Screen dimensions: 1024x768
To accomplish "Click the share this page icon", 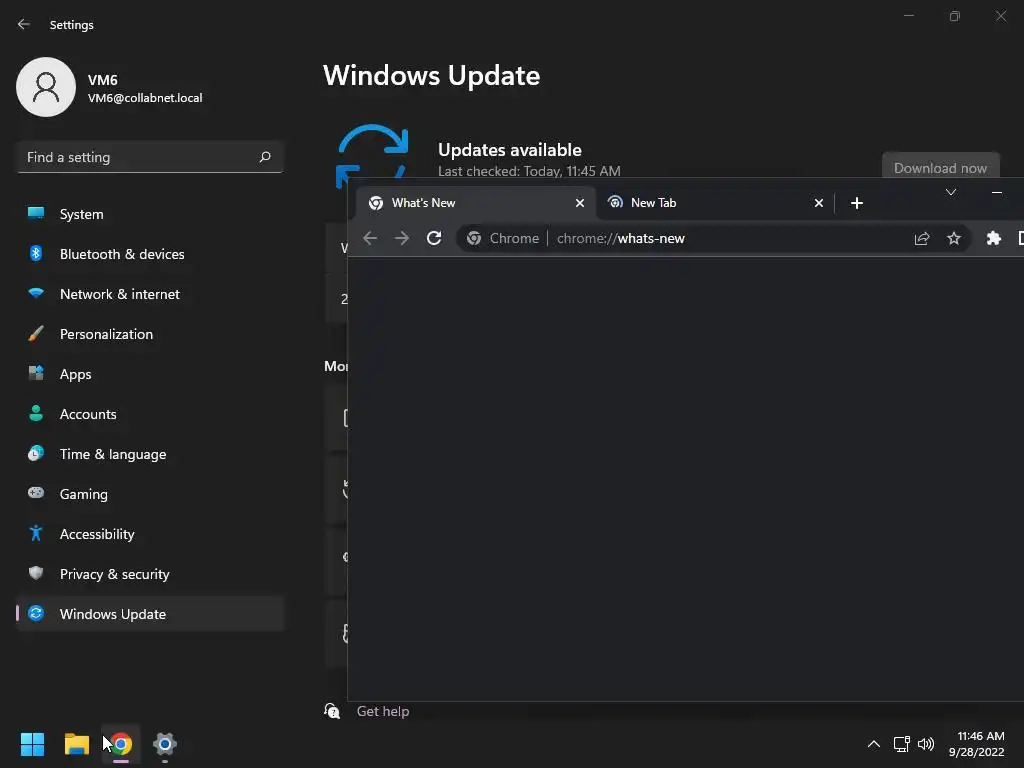I will pyautogui.click(x=921, y=238).
